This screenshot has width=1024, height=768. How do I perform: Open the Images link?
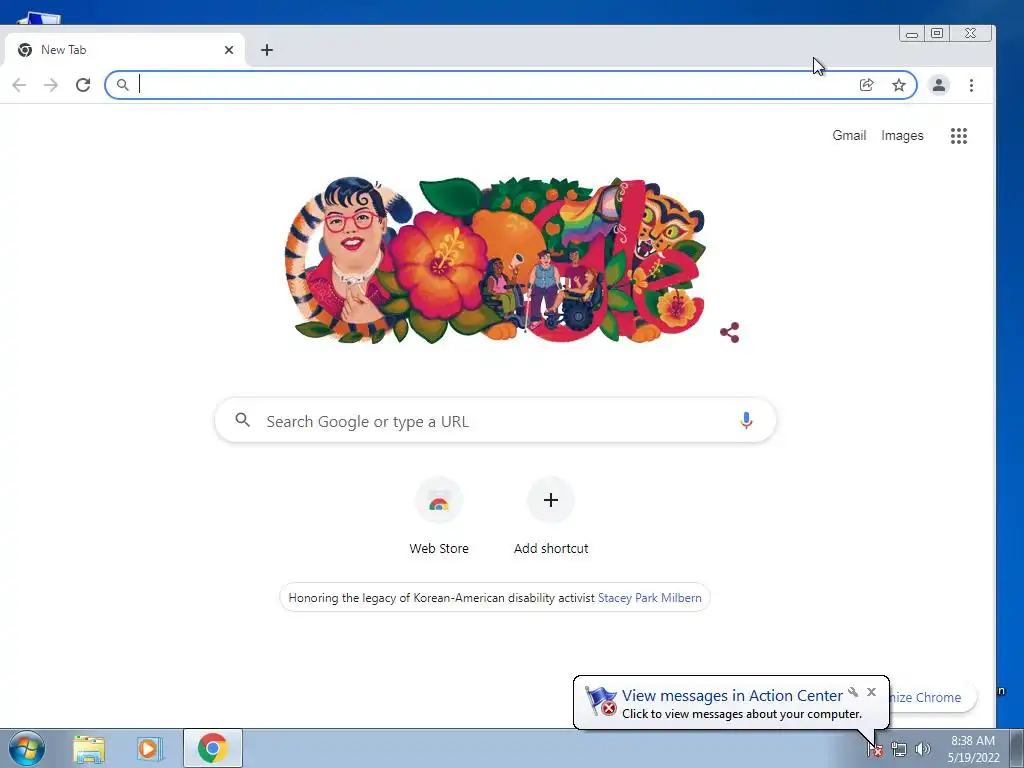(902, 135)
